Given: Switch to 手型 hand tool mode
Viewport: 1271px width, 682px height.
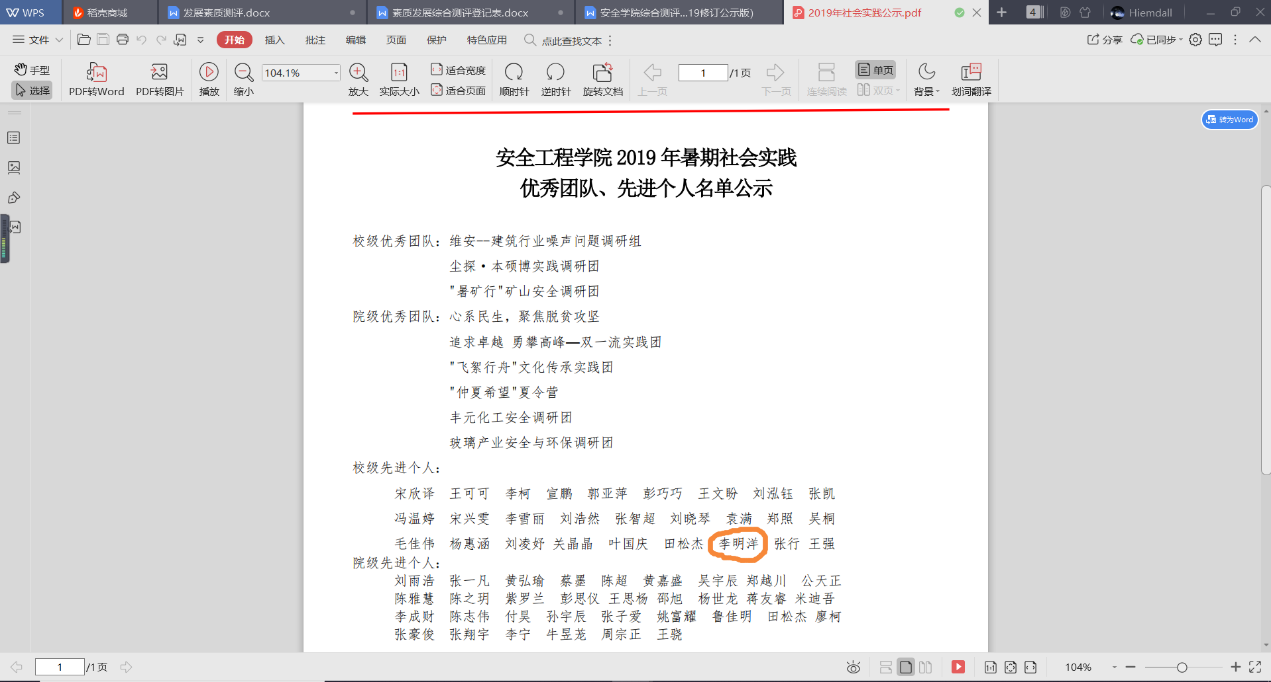Looking at the screenshot, I should coord(33,70).
